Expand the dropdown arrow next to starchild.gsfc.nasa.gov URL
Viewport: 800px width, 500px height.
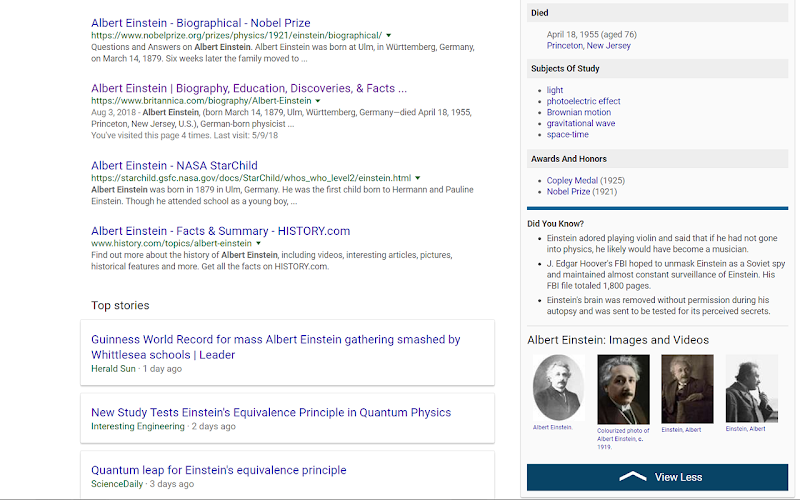point(418,178)
